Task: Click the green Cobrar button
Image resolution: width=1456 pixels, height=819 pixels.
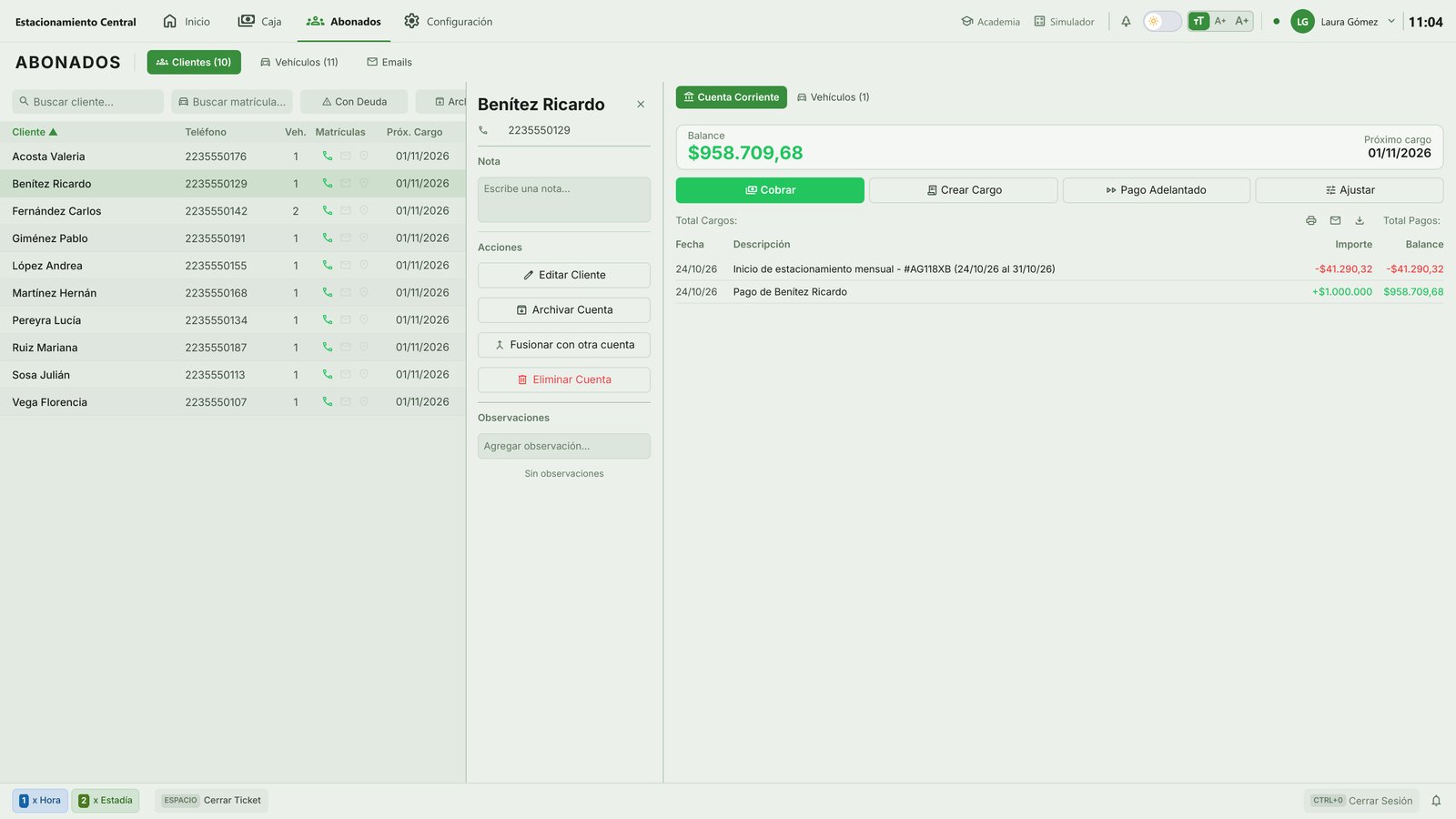Action: [770, 190]
